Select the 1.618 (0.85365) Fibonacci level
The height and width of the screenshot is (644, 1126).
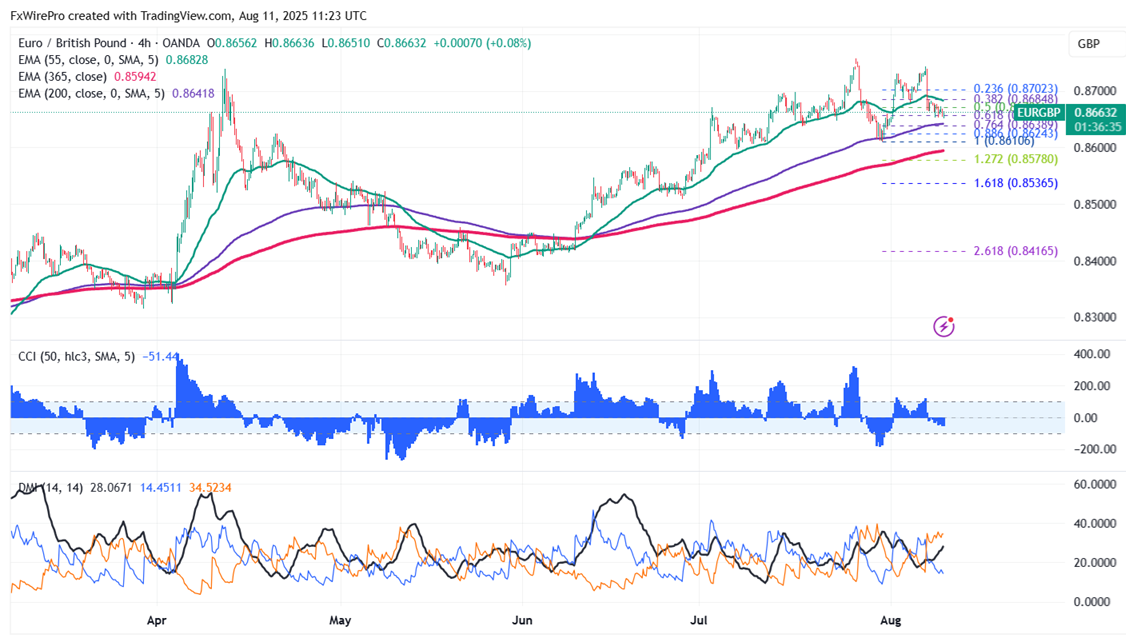(1015, 183)
